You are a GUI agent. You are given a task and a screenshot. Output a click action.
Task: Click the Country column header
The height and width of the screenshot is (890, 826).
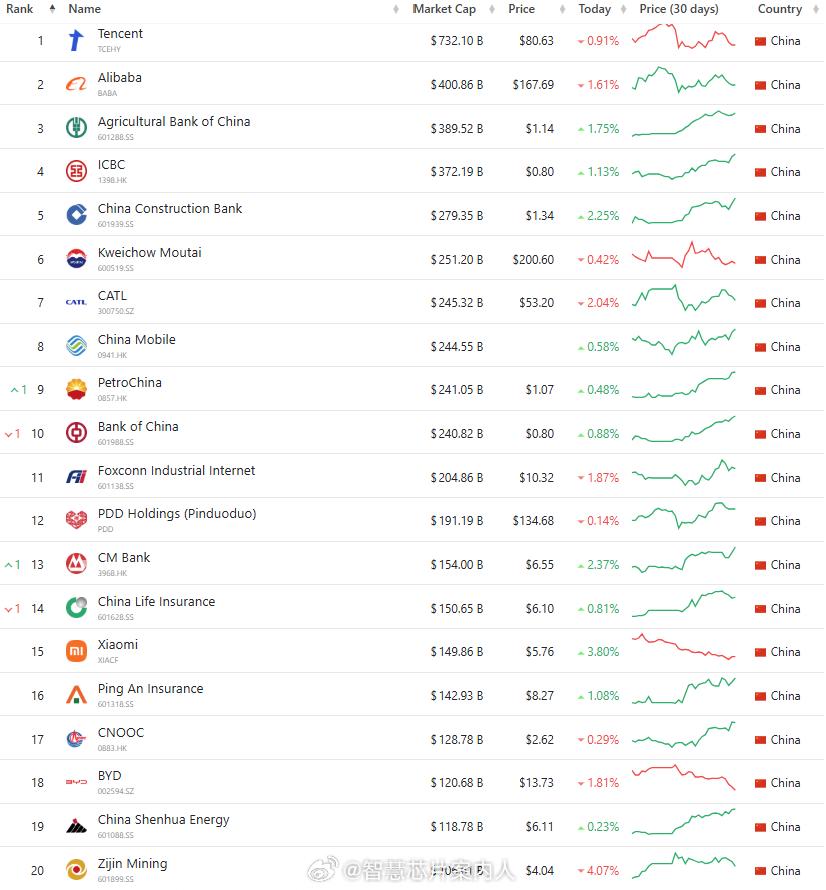(x=779, y=9)
